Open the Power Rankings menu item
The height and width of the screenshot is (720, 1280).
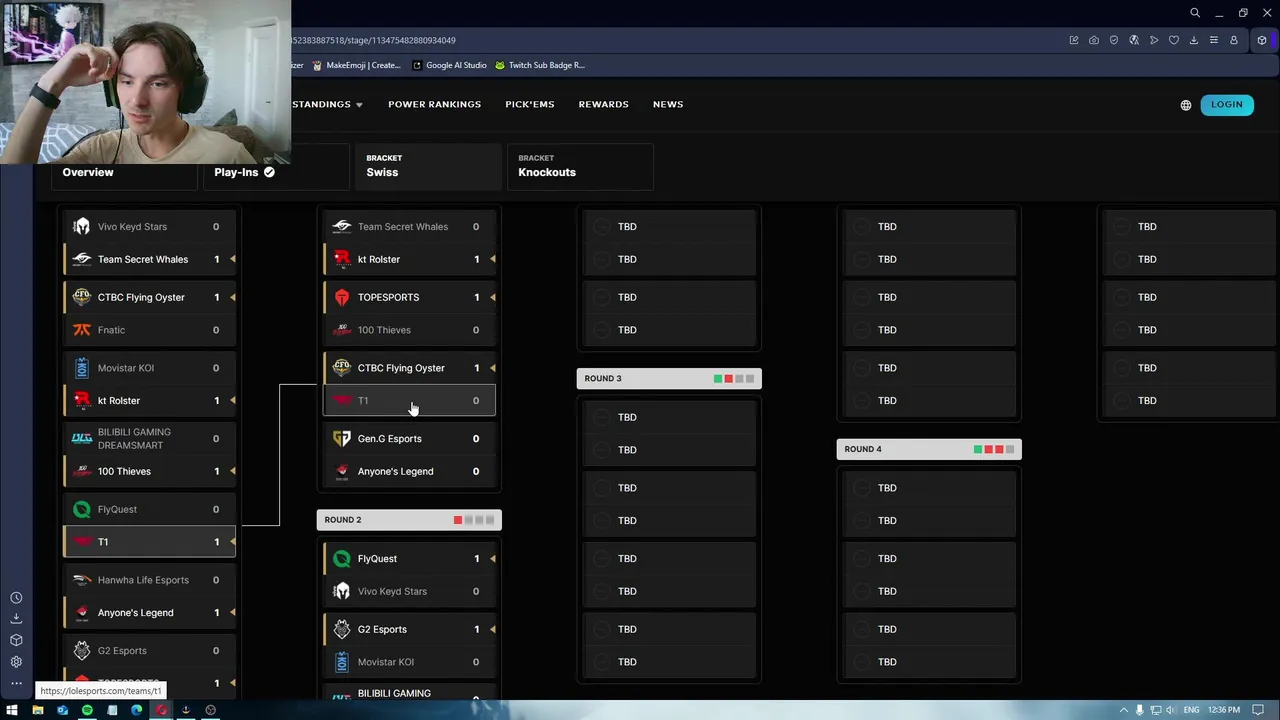coord(434,104)
